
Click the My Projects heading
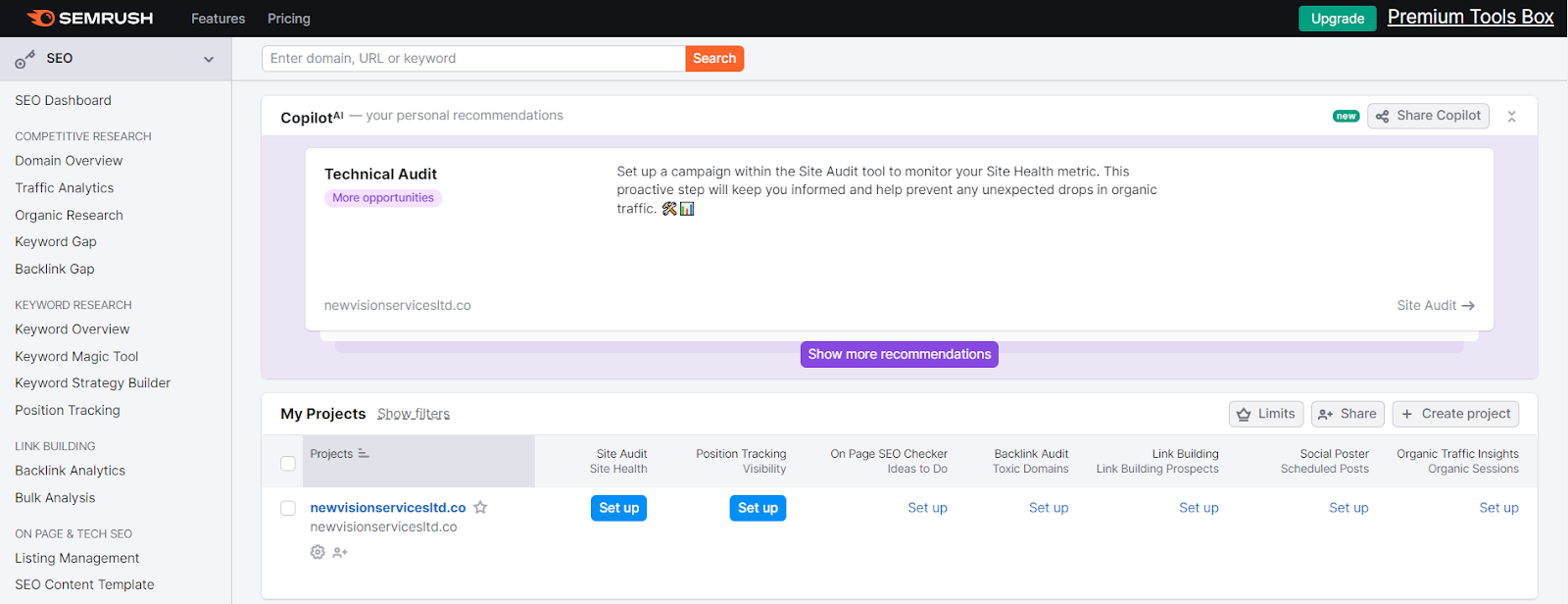(x=322, y=414)
